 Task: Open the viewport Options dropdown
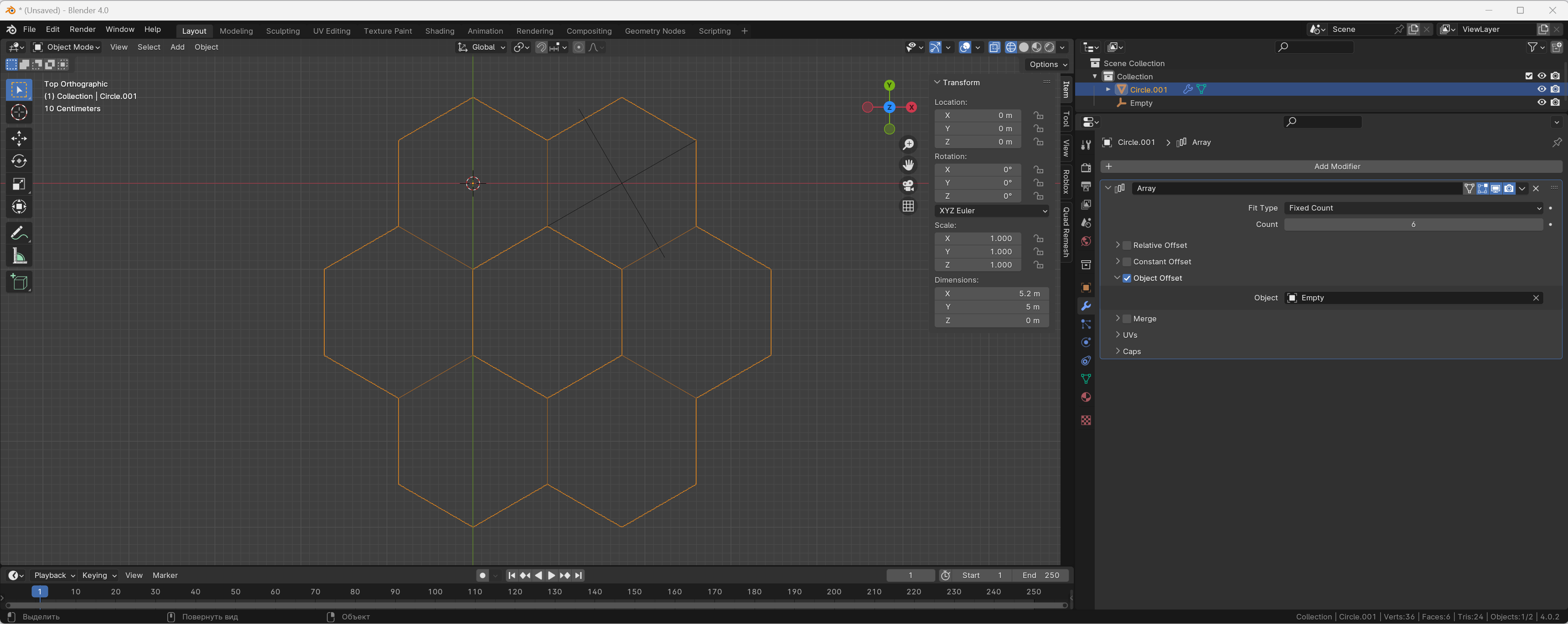pyautogui.click(x=1048, y=64)
